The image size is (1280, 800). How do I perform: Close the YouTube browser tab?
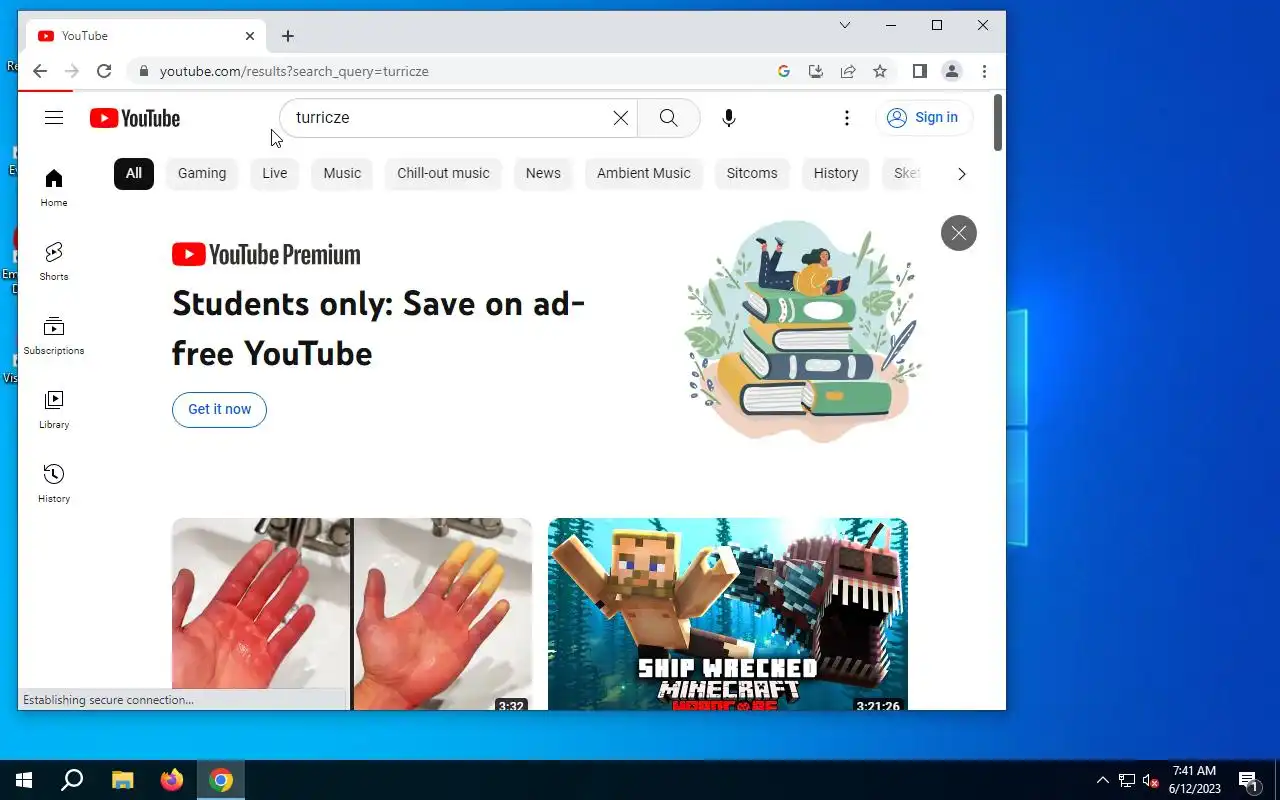point(250,36)
